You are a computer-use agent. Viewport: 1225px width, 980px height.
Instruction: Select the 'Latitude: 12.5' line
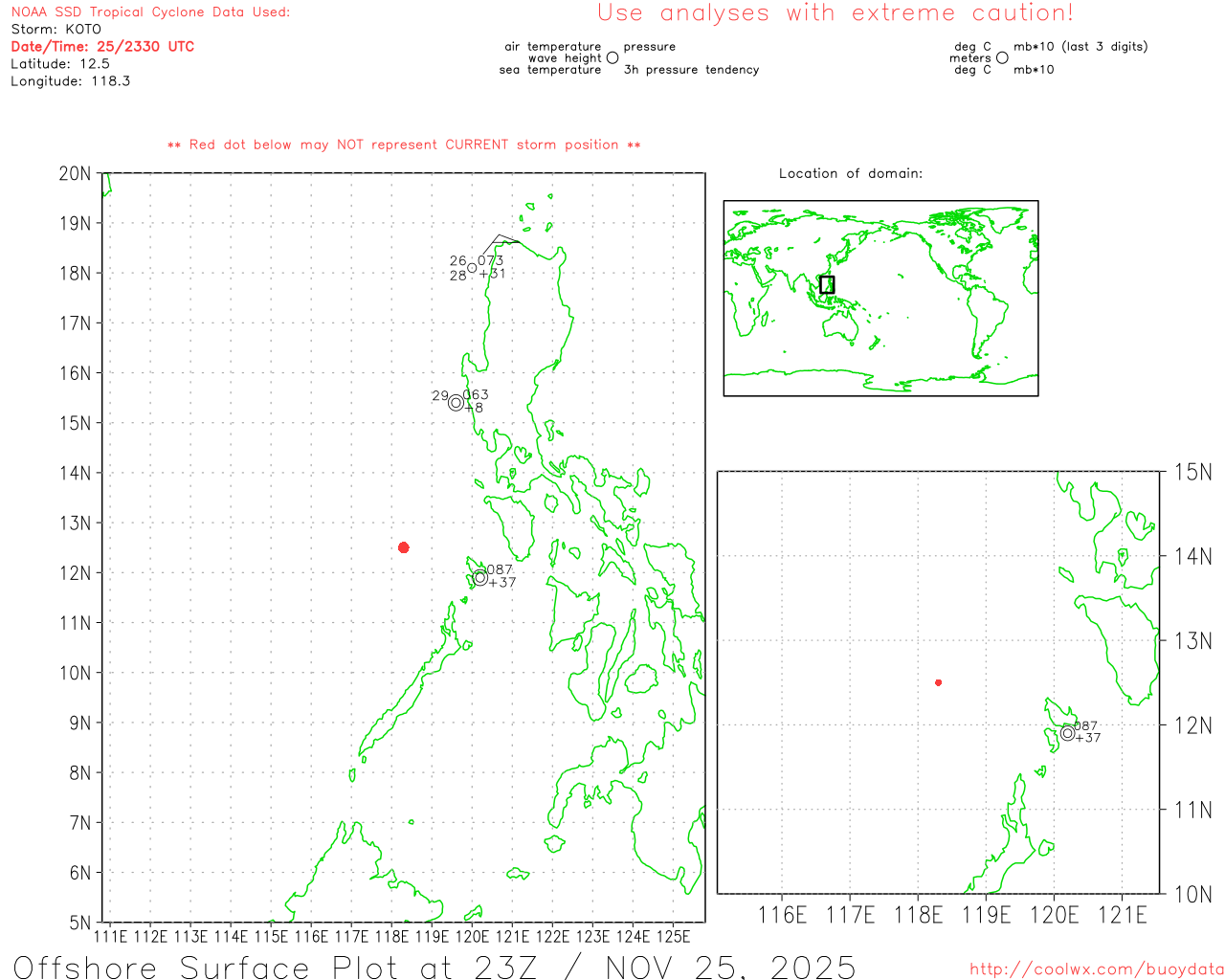(60, 64)
